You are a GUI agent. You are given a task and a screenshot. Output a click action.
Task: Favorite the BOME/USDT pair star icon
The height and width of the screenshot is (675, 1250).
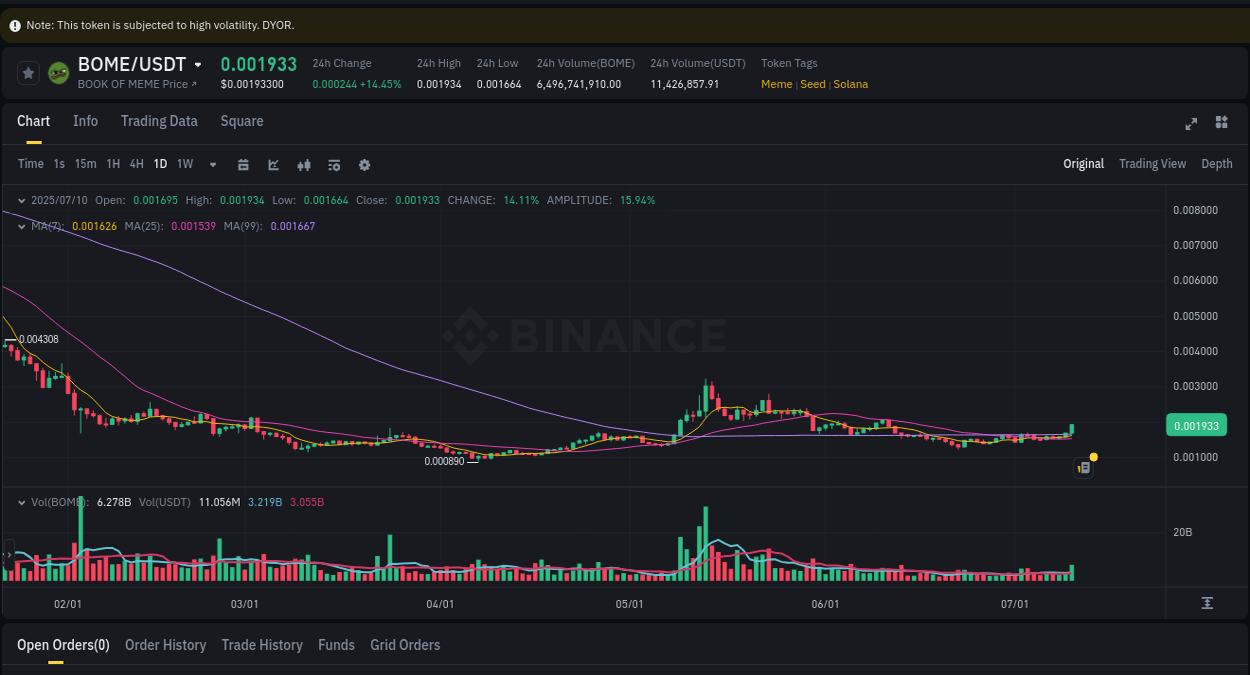(28, 72)
